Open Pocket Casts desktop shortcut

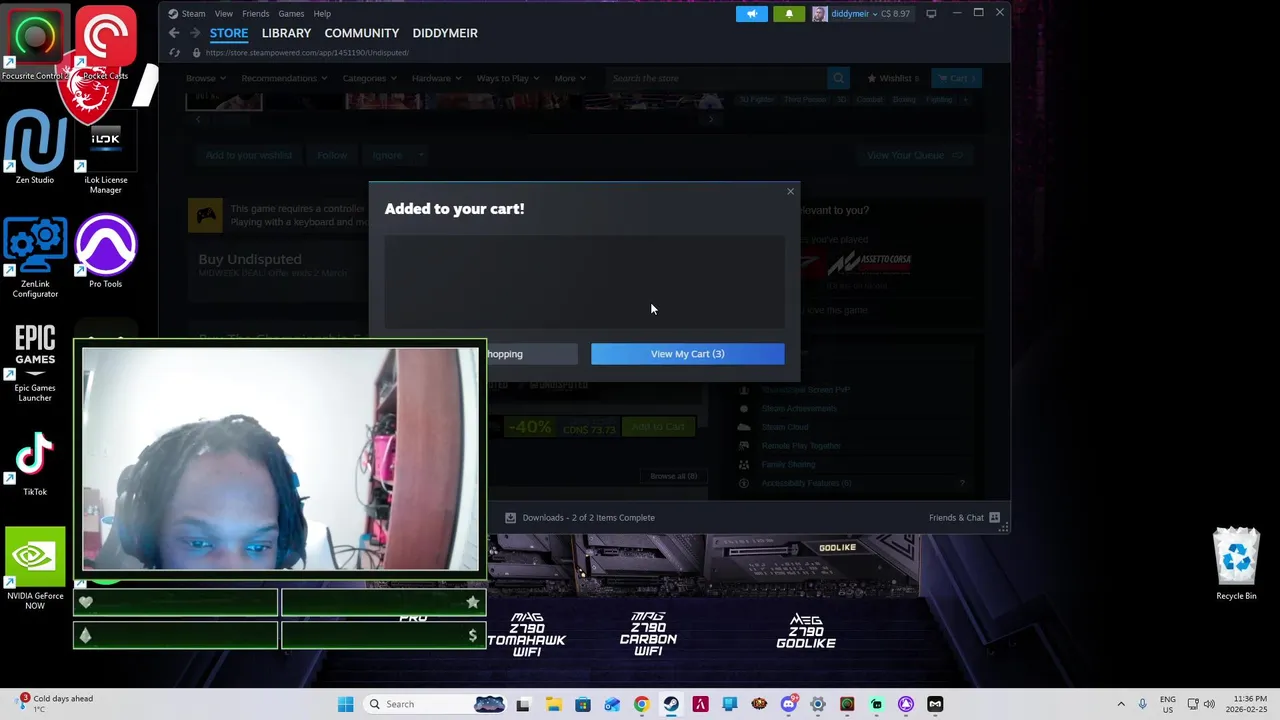pyautogui.click(x=105, y=44)
